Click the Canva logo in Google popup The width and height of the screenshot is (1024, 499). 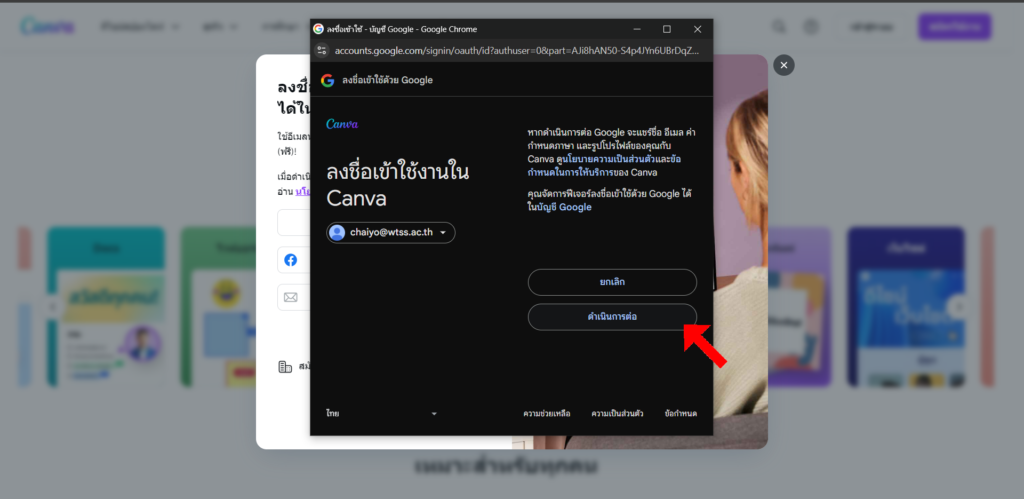[342, 123]
